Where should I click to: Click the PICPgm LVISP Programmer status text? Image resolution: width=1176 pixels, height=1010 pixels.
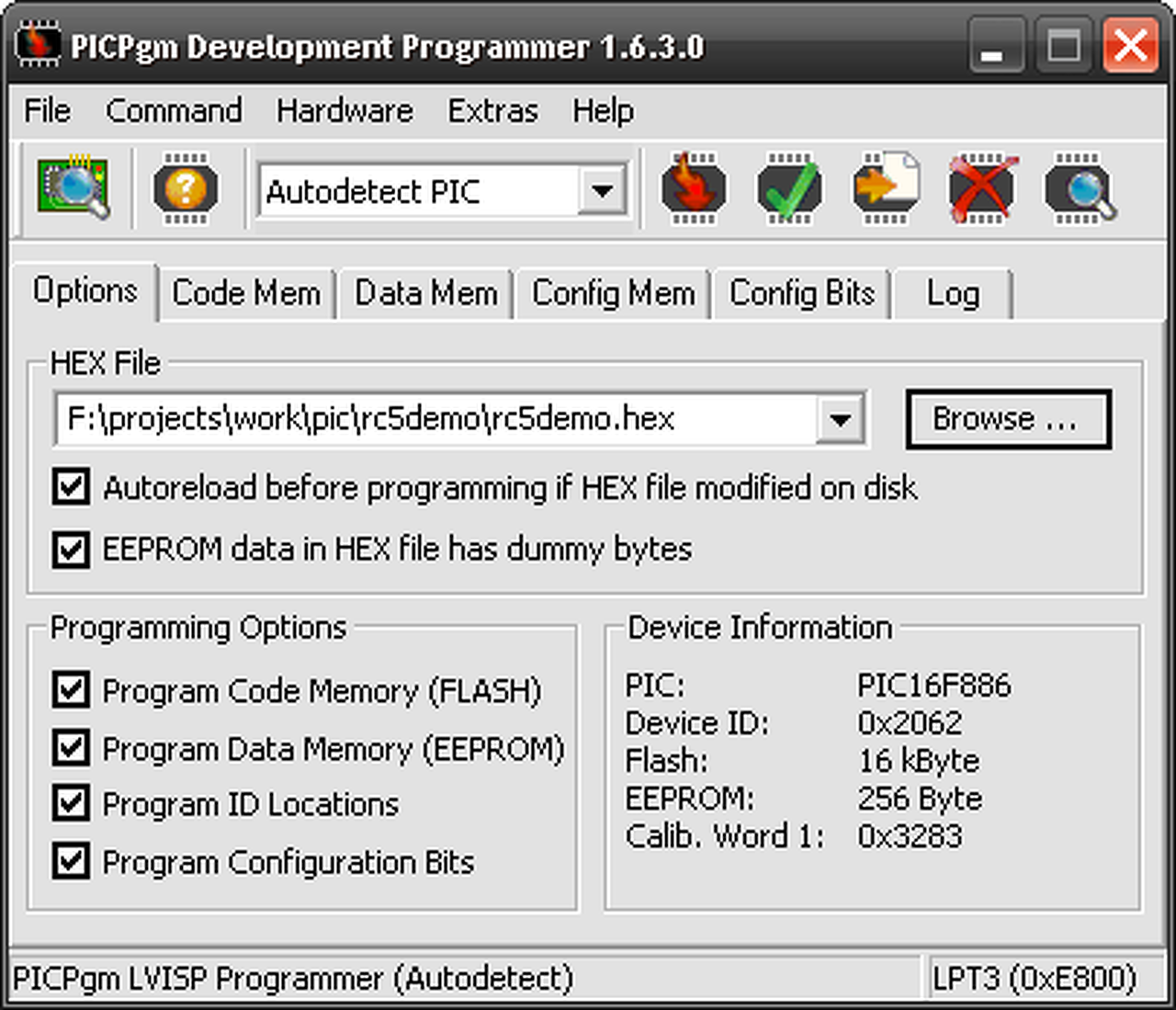[x=293, y=979]
